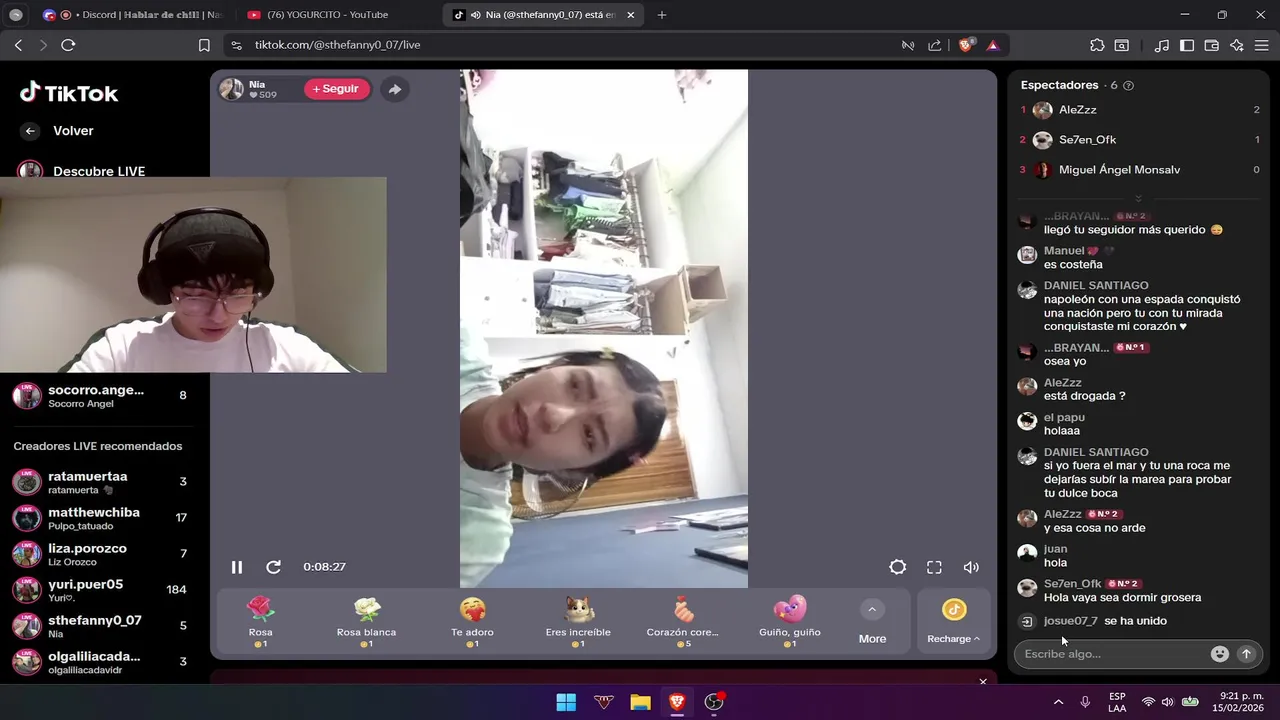1280x720 pixels.
Task: Open ratamuertaa recommended live
Action: point(100,482)
